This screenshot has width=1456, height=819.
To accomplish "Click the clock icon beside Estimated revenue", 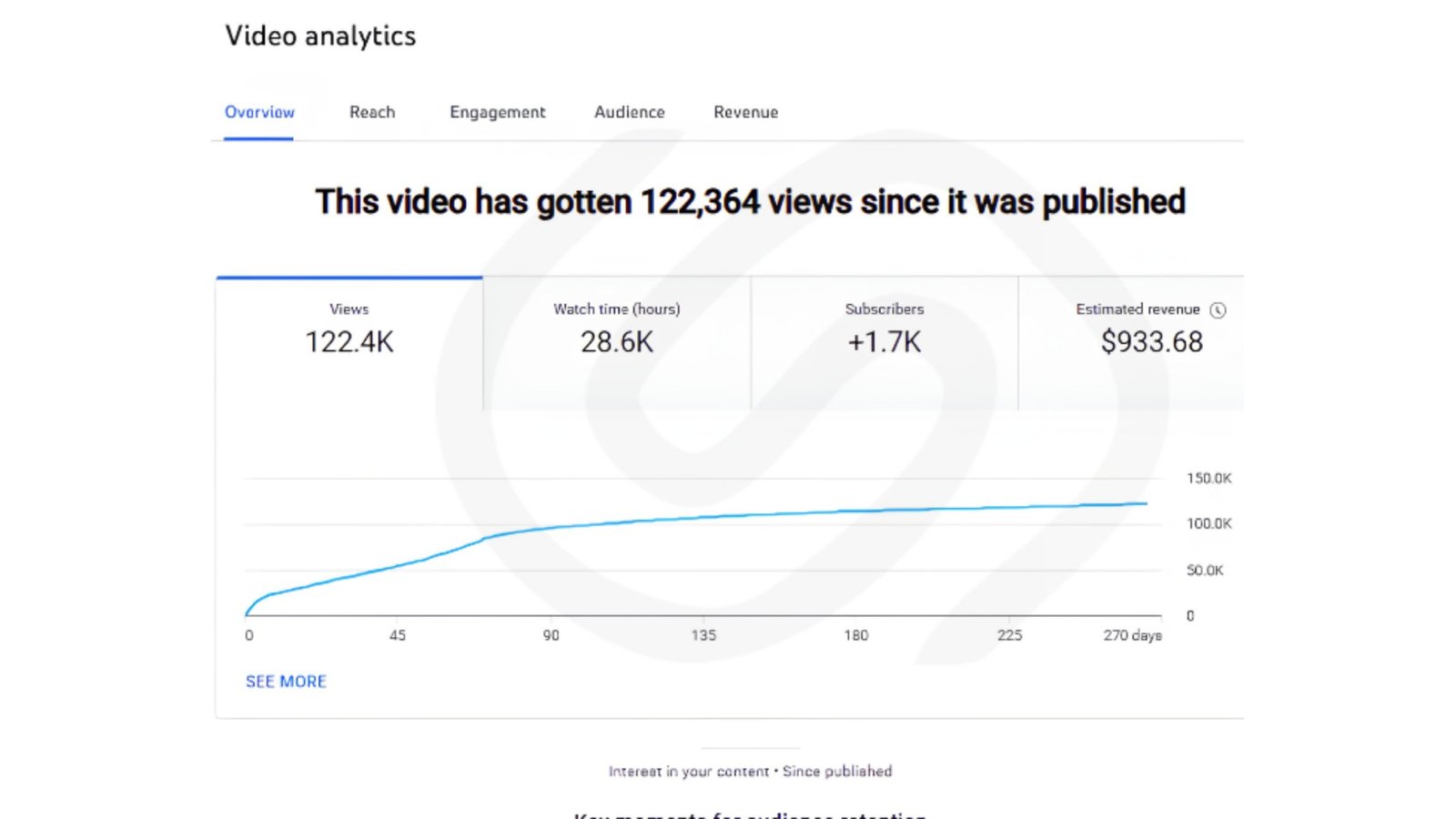I will [1218, 310].
